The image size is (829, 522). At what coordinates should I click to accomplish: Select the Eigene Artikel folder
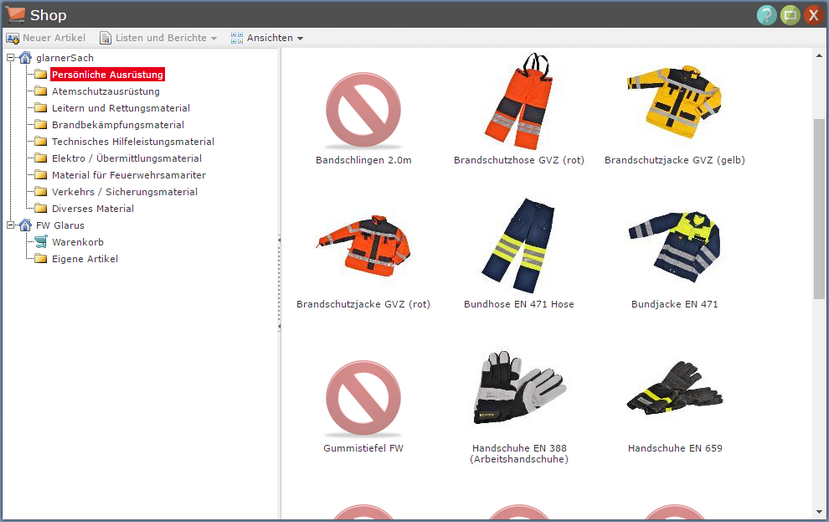point(85,259)
